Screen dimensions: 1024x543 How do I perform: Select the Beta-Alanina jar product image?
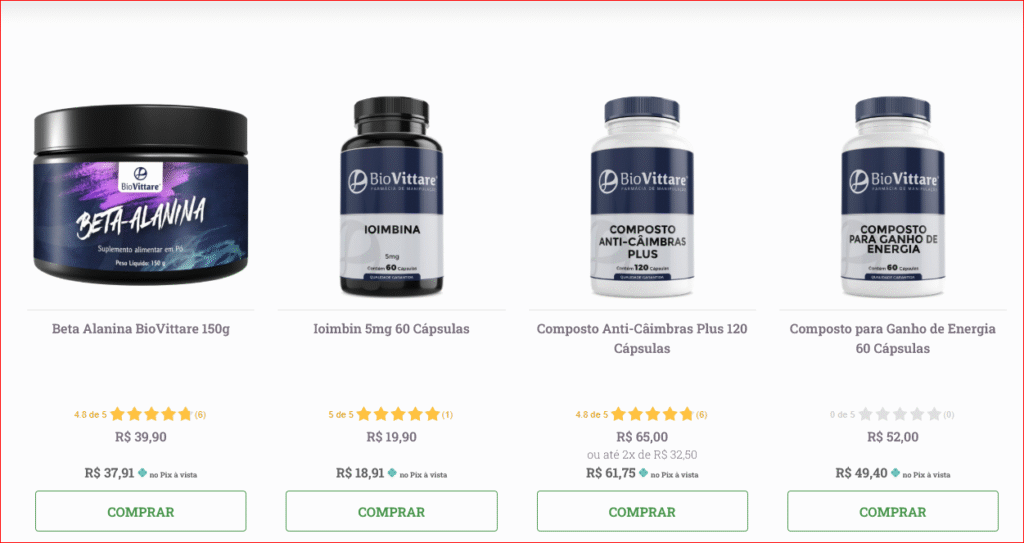tap(140, 194)
